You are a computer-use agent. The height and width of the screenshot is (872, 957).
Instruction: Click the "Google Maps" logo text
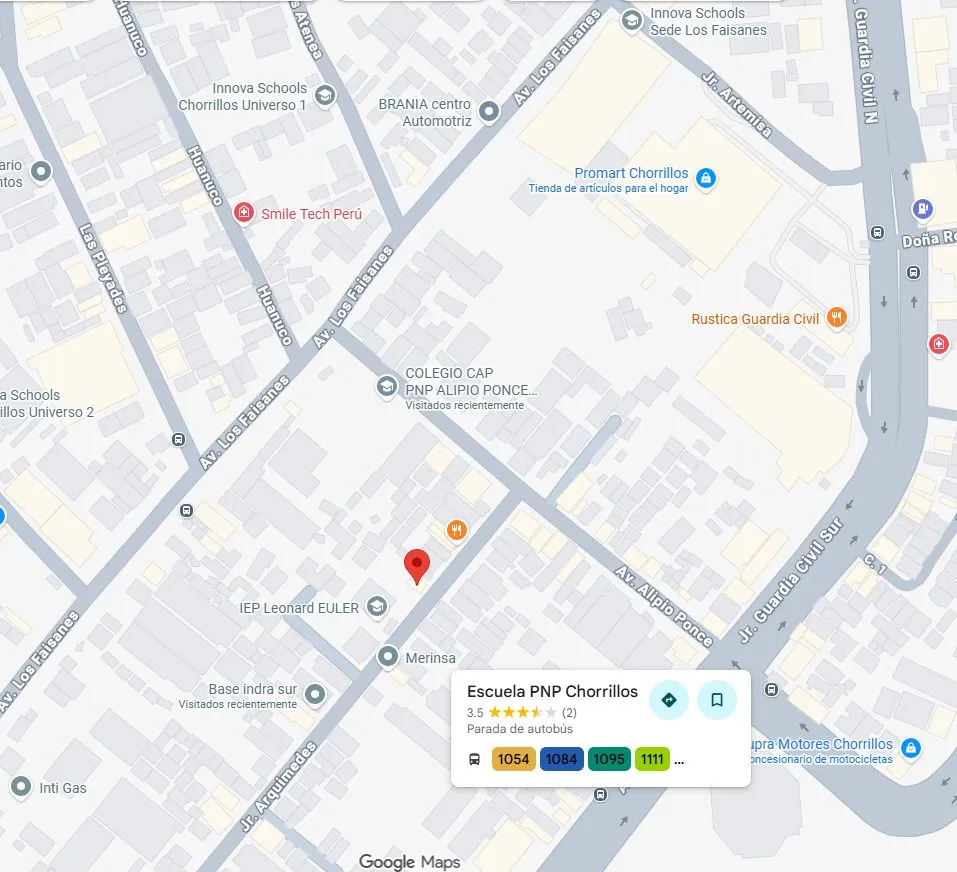point(410,862)
